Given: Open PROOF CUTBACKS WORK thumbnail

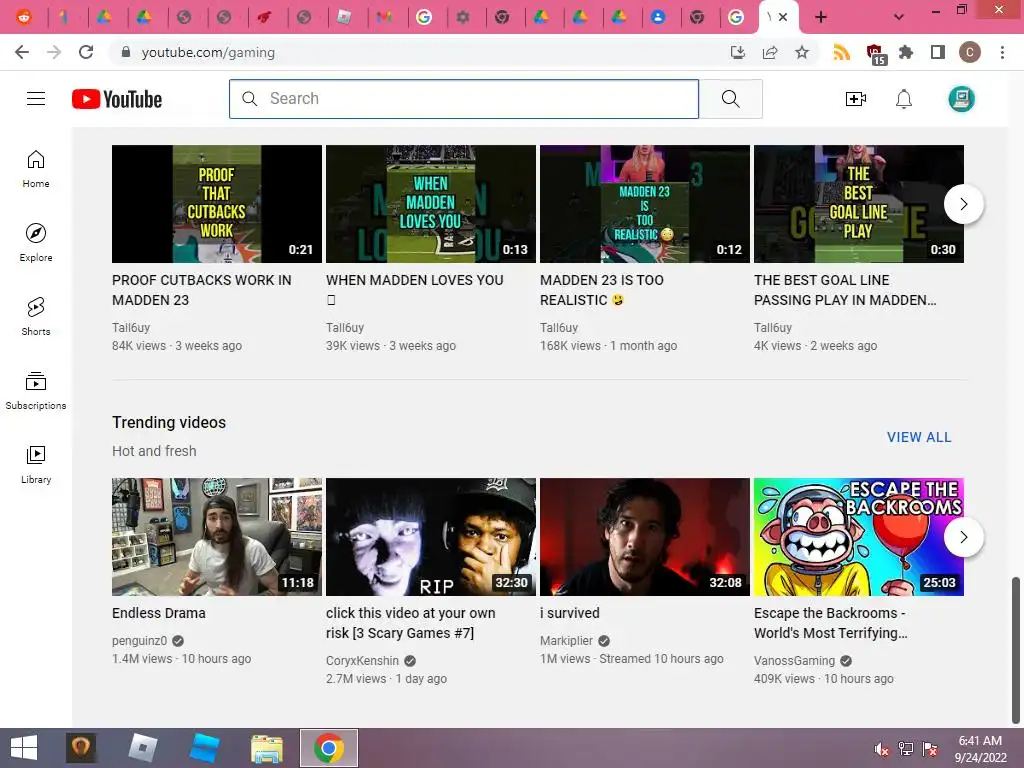Looking at the screenshot, I should click(x=217, y=204).
